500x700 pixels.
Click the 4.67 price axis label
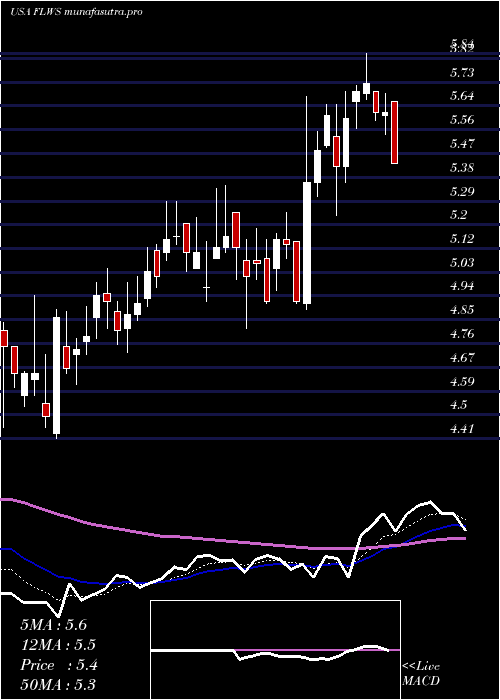[x=462, y=358]
